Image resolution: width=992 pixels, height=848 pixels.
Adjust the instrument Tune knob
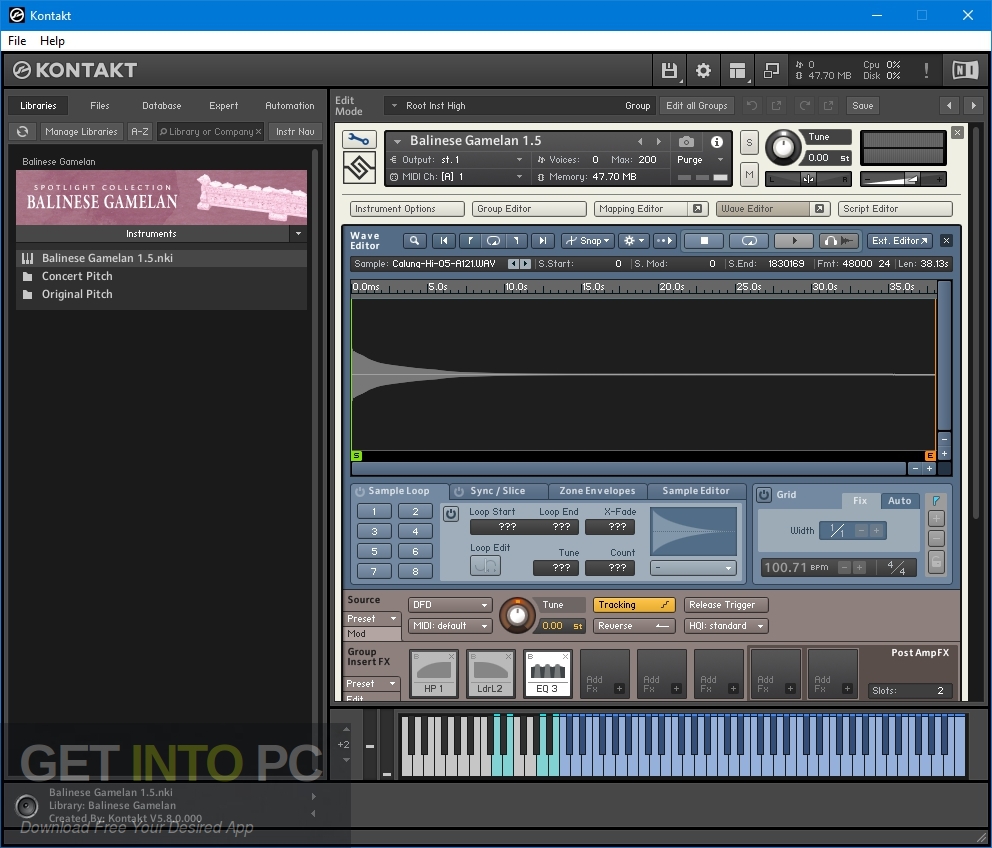click(783, 147)
